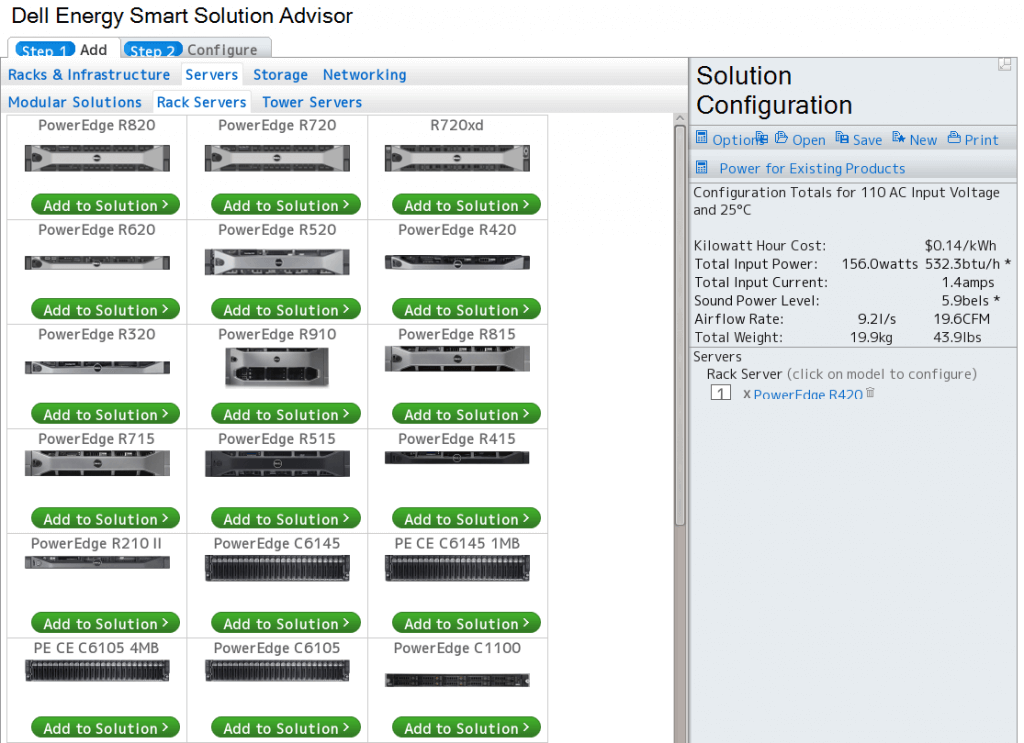This screenshot has height=743, width=1024.
Task: Click the PowerEdge C1100 server image
Action: tap(457, 680)
